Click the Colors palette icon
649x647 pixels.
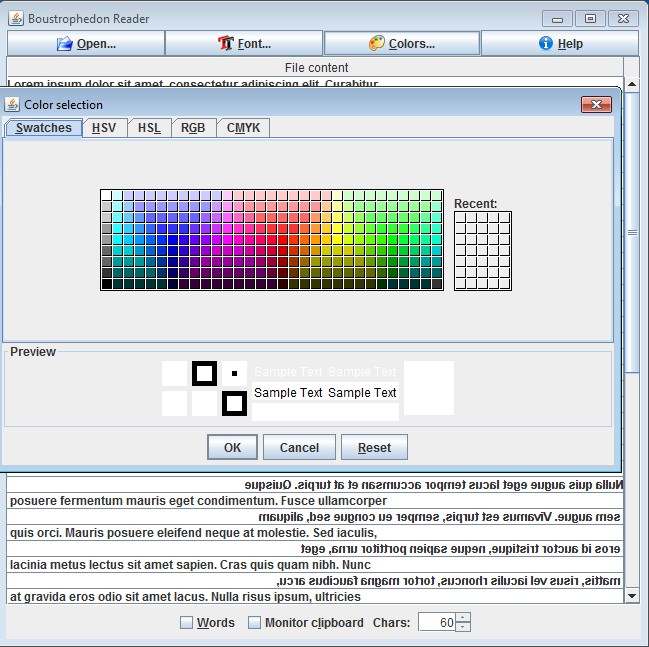pos(377,44)
